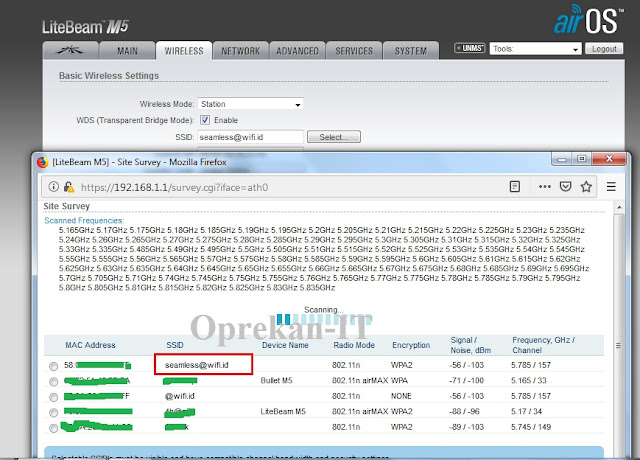
Task: Click NONE encryption cell
Action: pos(401,396)
